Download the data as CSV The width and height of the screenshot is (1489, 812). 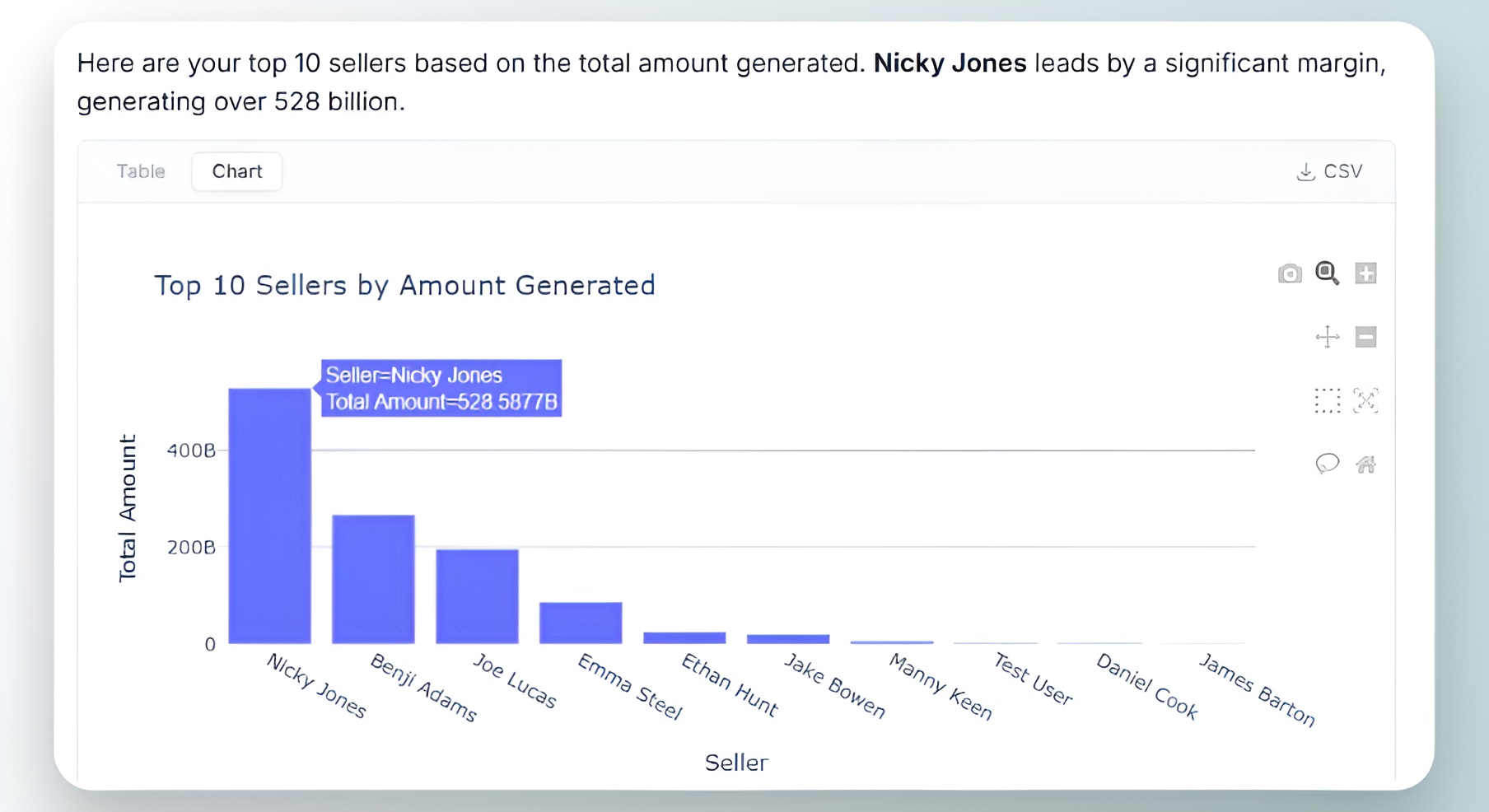coord(1330,170)
